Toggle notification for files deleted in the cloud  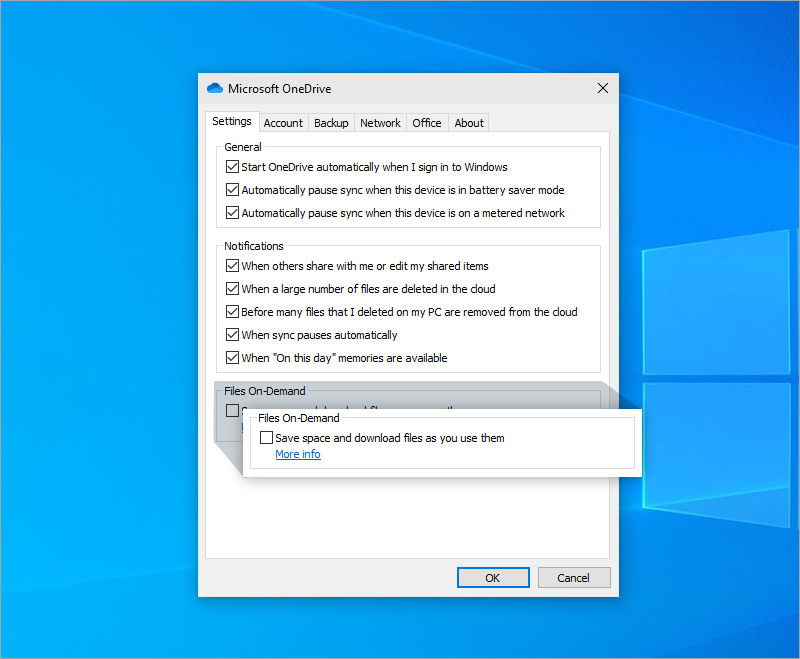point(232,289)
